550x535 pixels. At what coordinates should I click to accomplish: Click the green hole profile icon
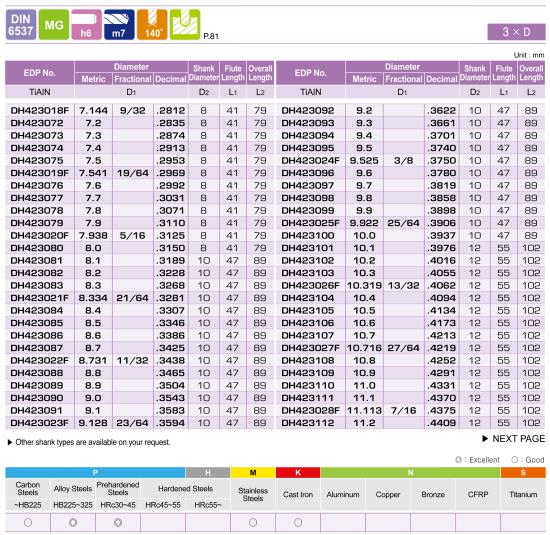[x=185, y=25]
